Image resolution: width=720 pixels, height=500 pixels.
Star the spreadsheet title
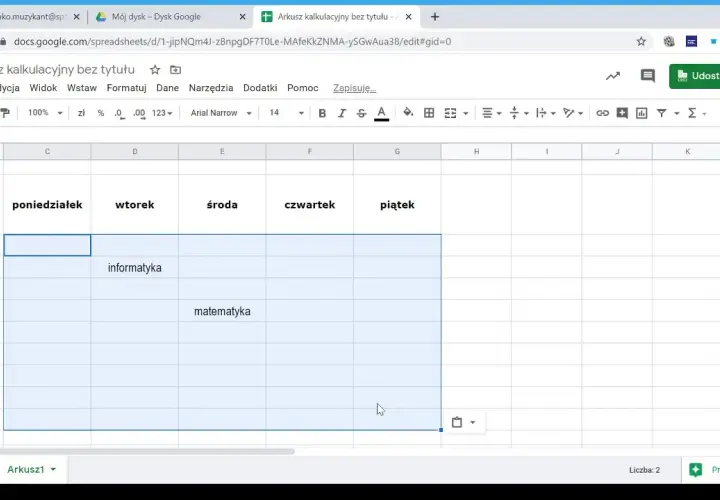click(x=155, y=70)
